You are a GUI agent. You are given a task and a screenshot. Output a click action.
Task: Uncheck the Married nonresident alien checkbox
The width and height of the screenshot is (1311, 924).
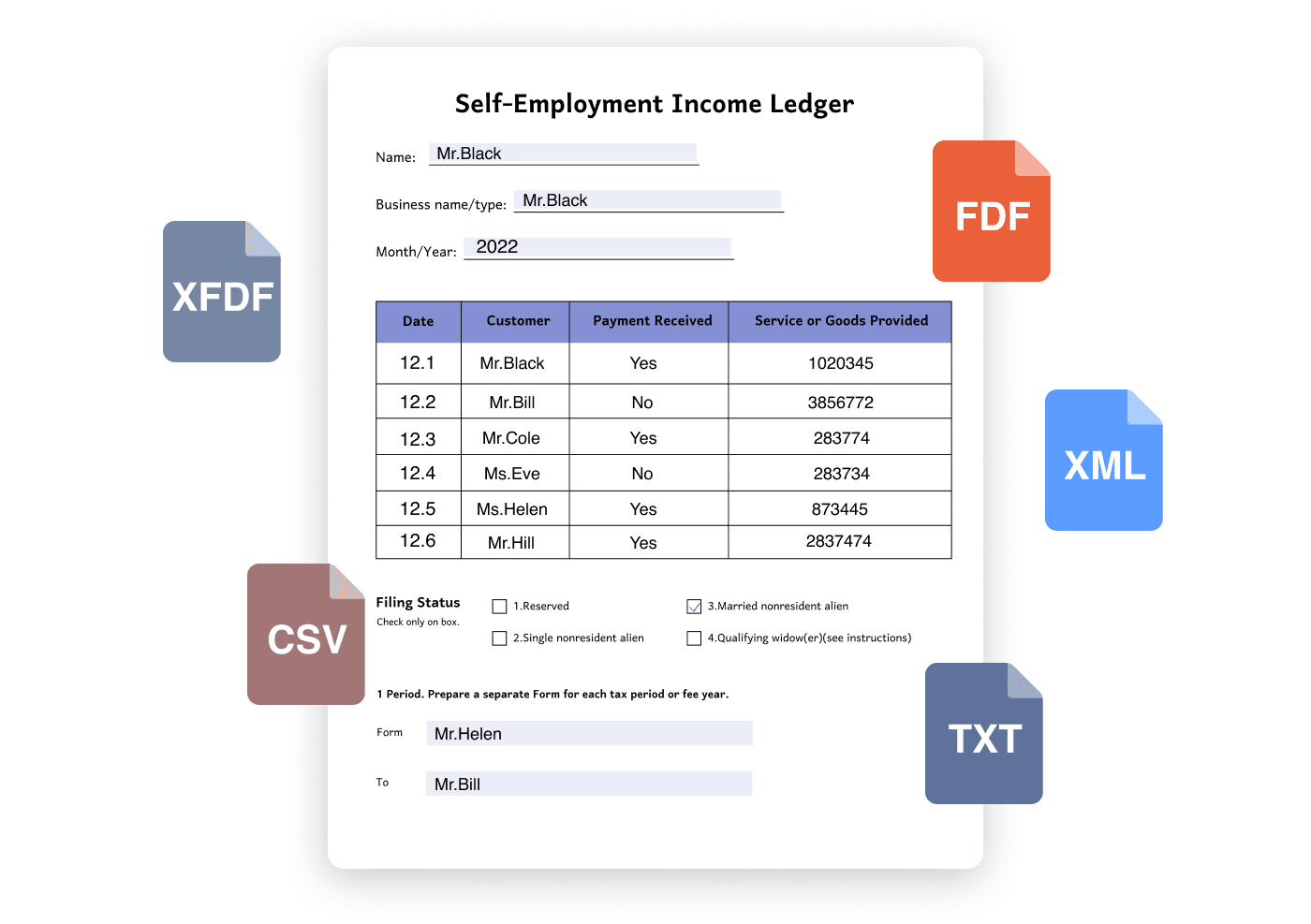pyautogui.click(x=694, y=607)
